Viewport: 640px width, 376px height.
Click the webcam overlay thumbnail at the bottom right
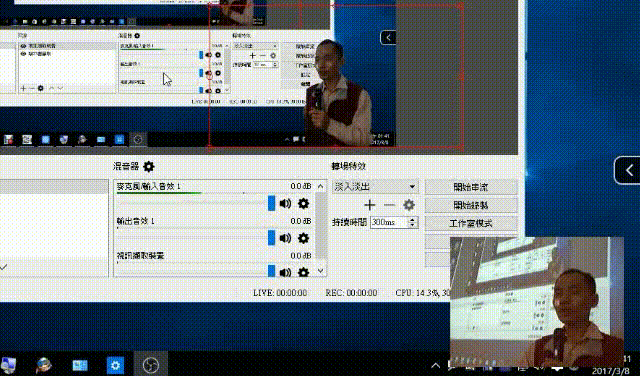[537, 301]
